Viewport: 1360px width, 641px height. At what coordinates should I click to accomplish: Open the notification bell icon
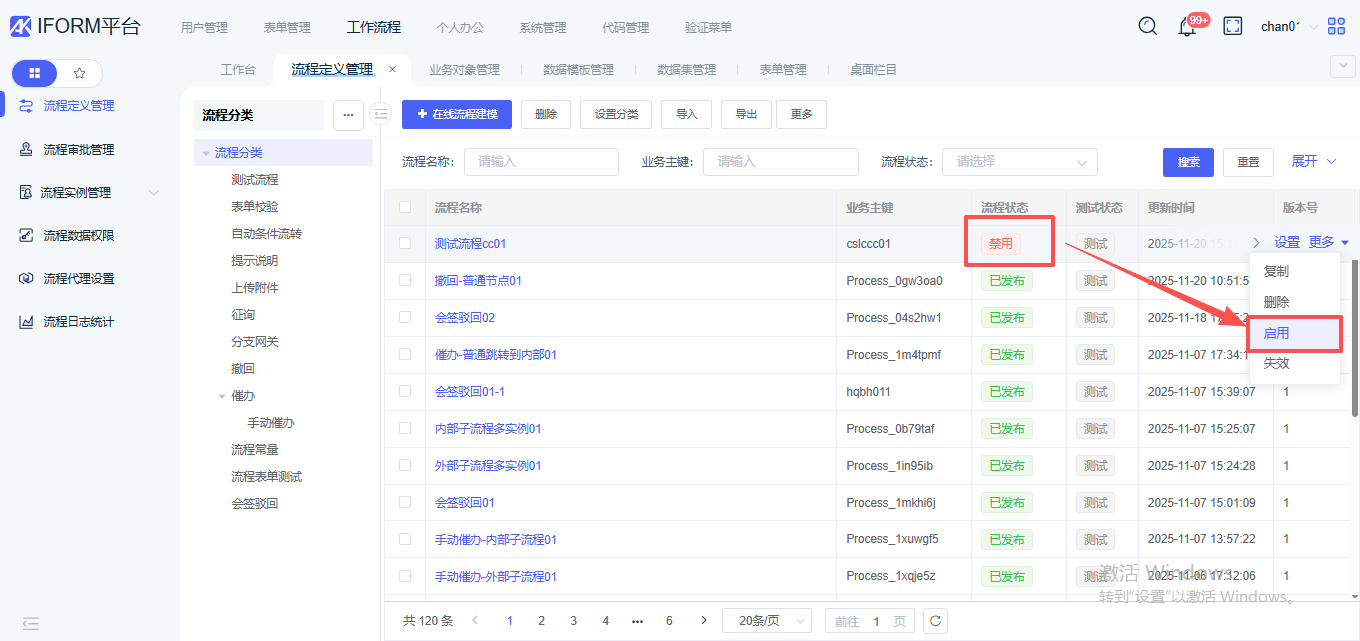pos(1187,27)
